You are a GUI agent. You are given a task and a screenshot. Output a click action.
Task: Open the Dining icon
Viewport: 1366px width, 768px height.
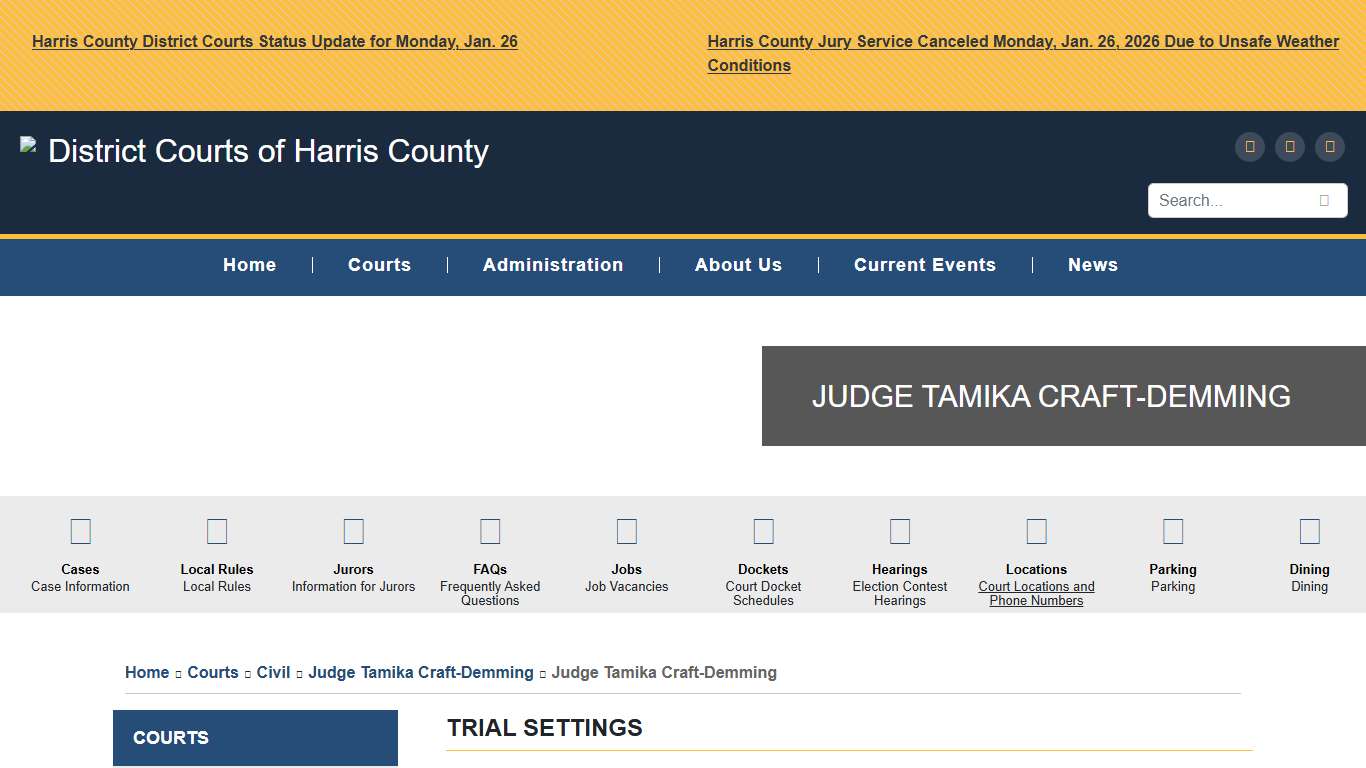point(1309,531)
